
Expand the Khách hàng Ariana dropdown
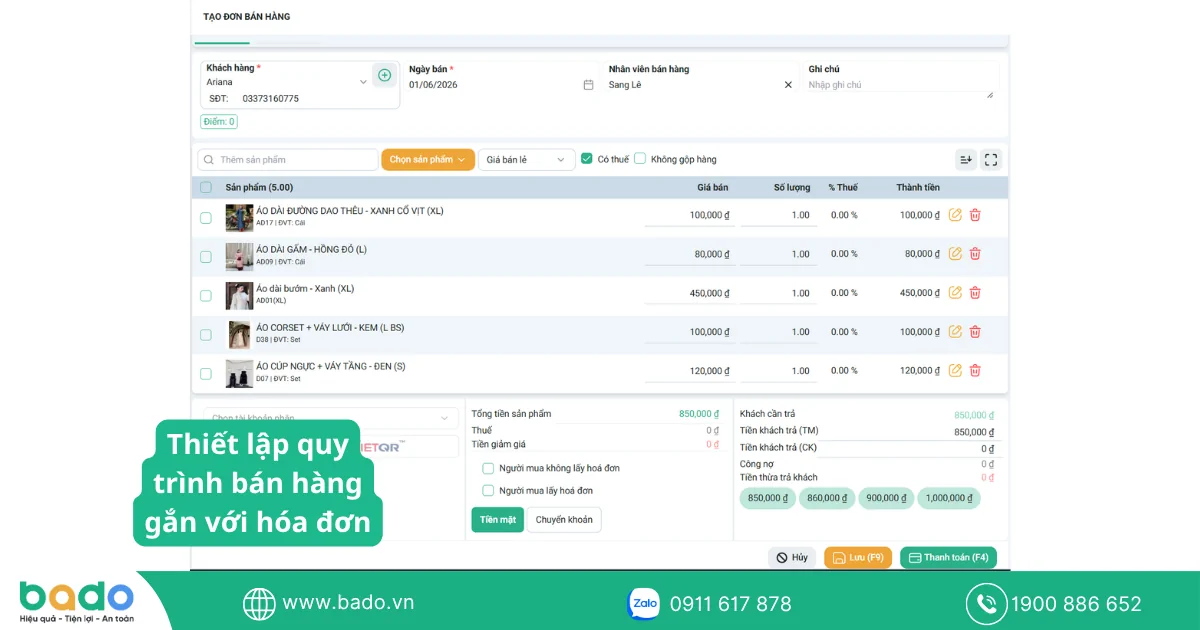(x=363, y=82)
